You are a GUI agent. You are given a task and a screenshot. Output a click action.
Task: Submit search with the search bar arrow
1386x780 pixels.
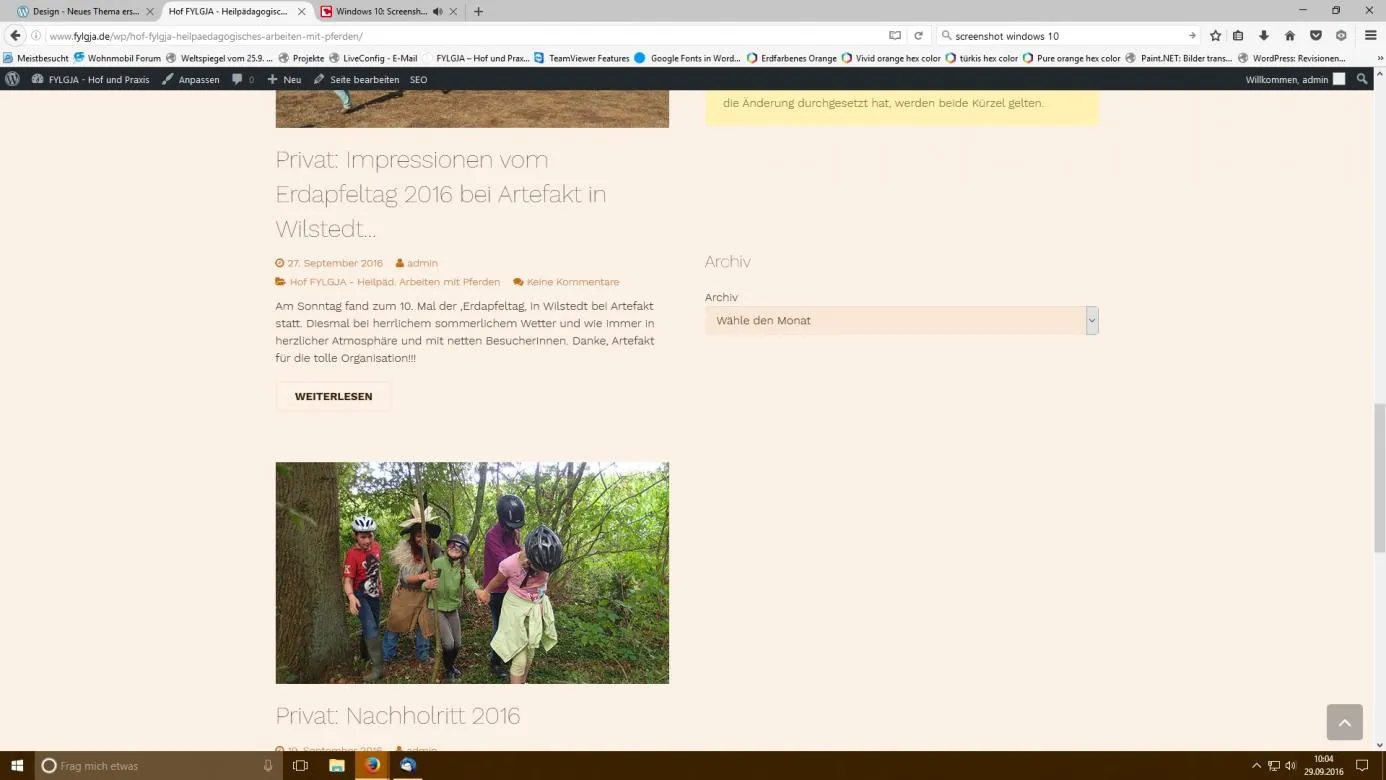(1192, 36)
